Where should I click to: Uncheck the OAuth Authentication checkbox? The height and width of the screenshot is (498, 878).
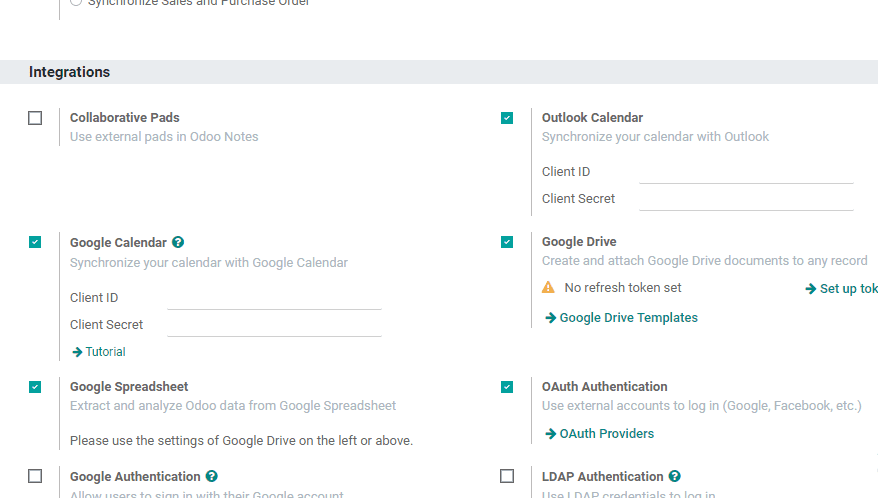[507, 387]
